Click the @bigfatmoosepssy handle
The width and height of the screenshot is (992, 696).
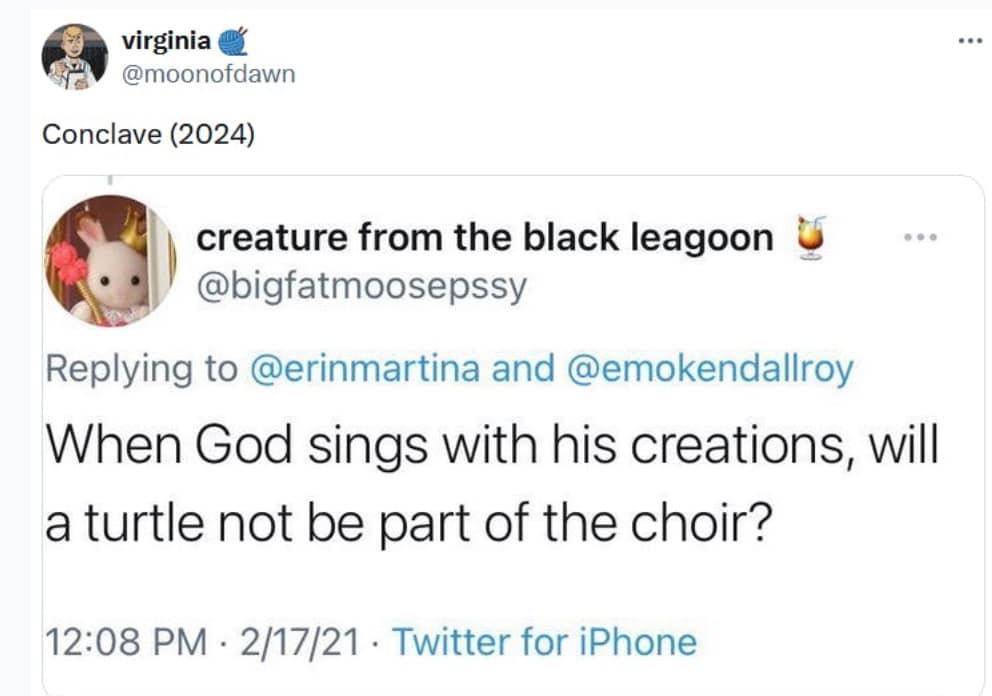coord(361,287)
